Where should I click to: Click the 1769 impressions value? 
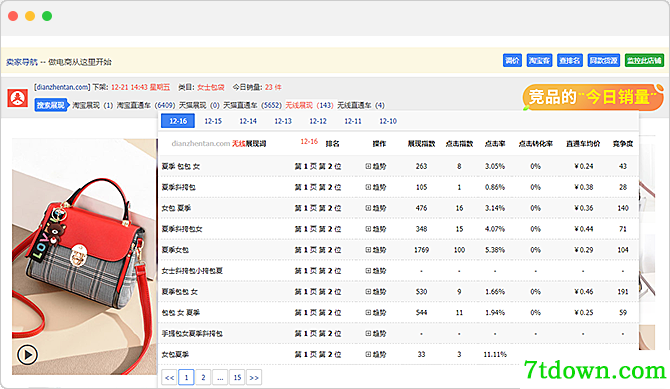(421, 250)
